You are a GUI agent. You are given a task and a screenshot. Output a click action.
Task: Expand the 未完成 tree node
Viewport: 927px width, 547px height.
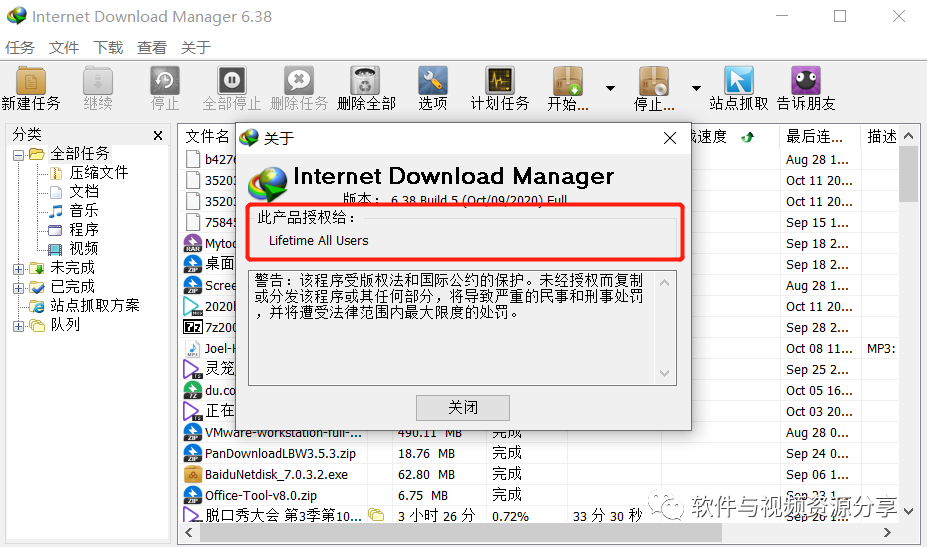[18, 268]
